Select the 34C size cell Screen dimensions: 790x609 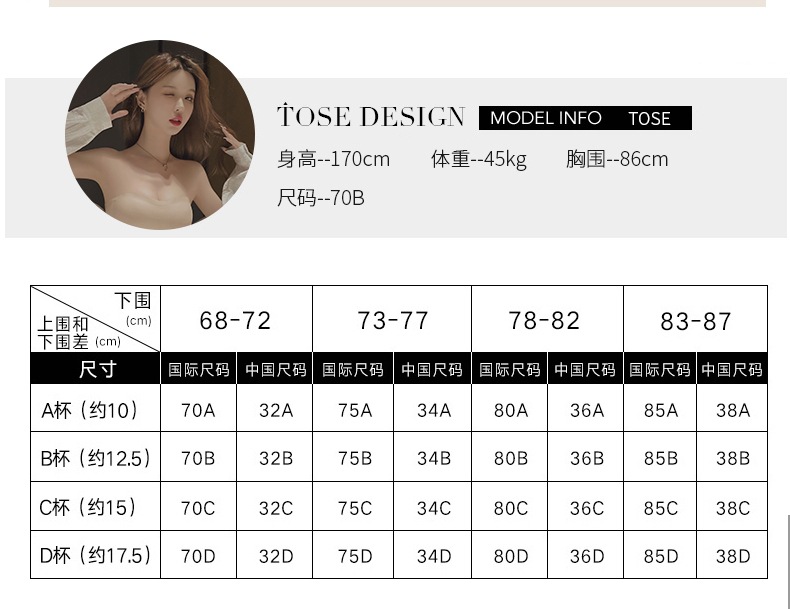point(433,507)
